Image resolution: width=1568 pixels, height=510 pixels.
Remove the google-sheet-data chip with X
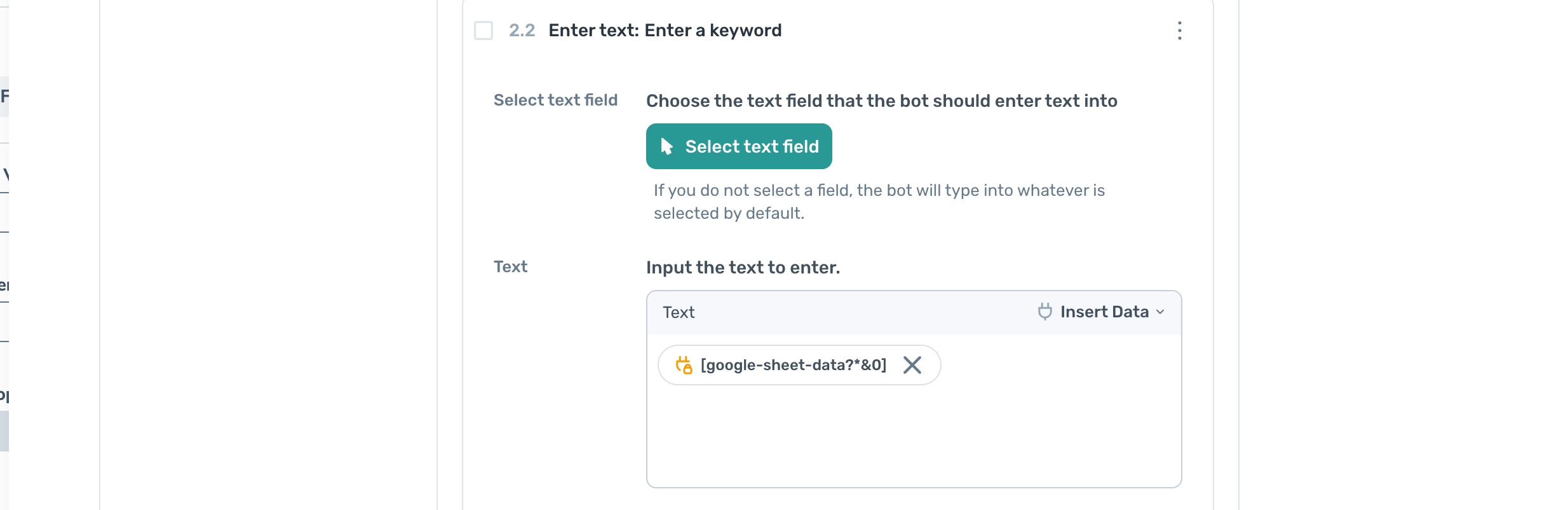[912, 365]
